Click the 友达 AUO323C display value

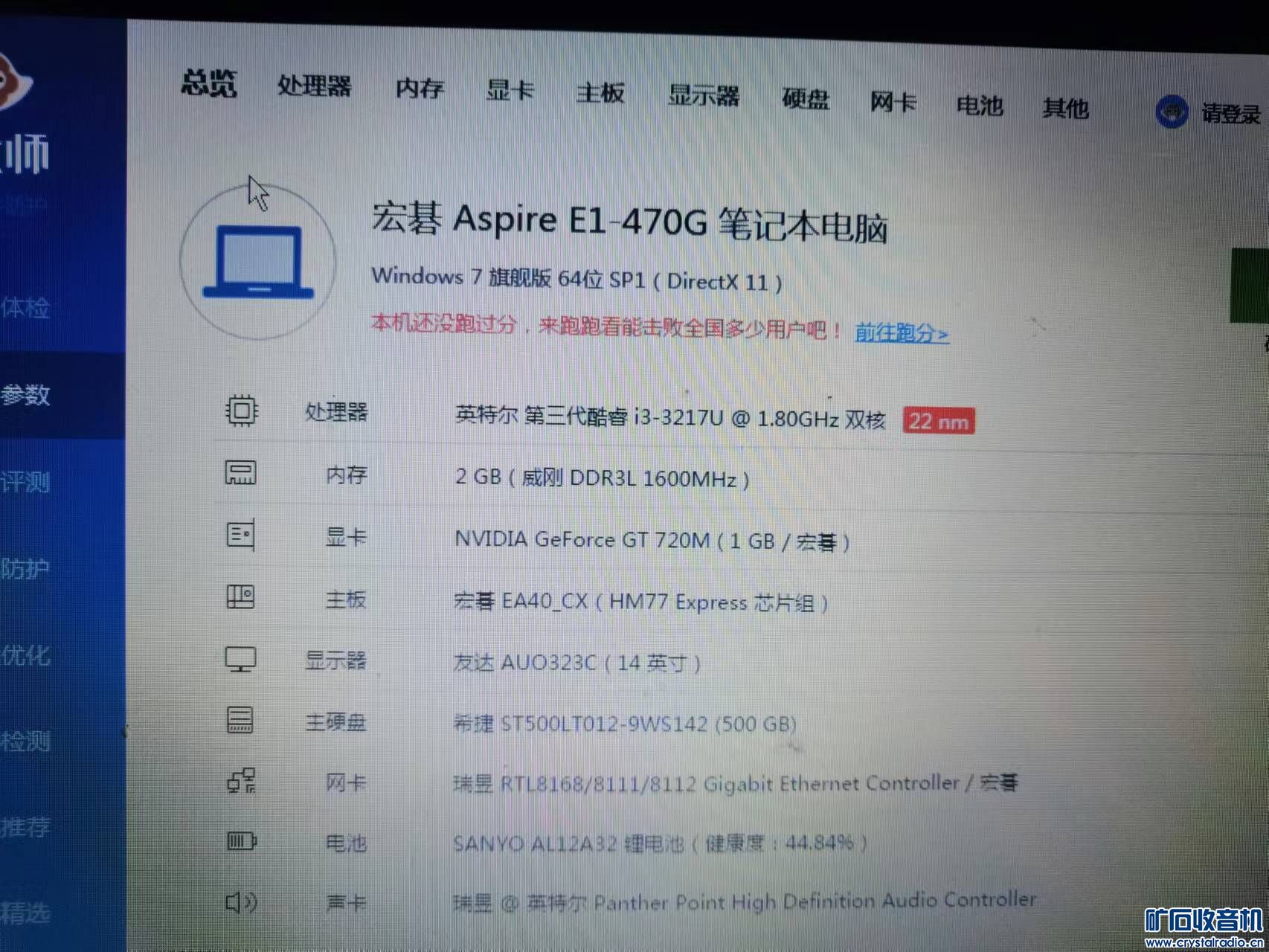[x=576, y=662]
